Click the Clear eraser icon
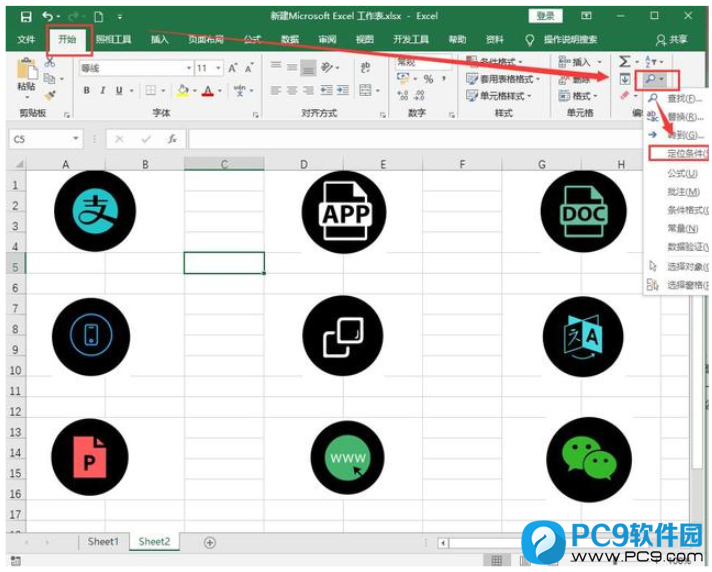Viewport: 712px width, 572px height. click(x=625, y=96)
